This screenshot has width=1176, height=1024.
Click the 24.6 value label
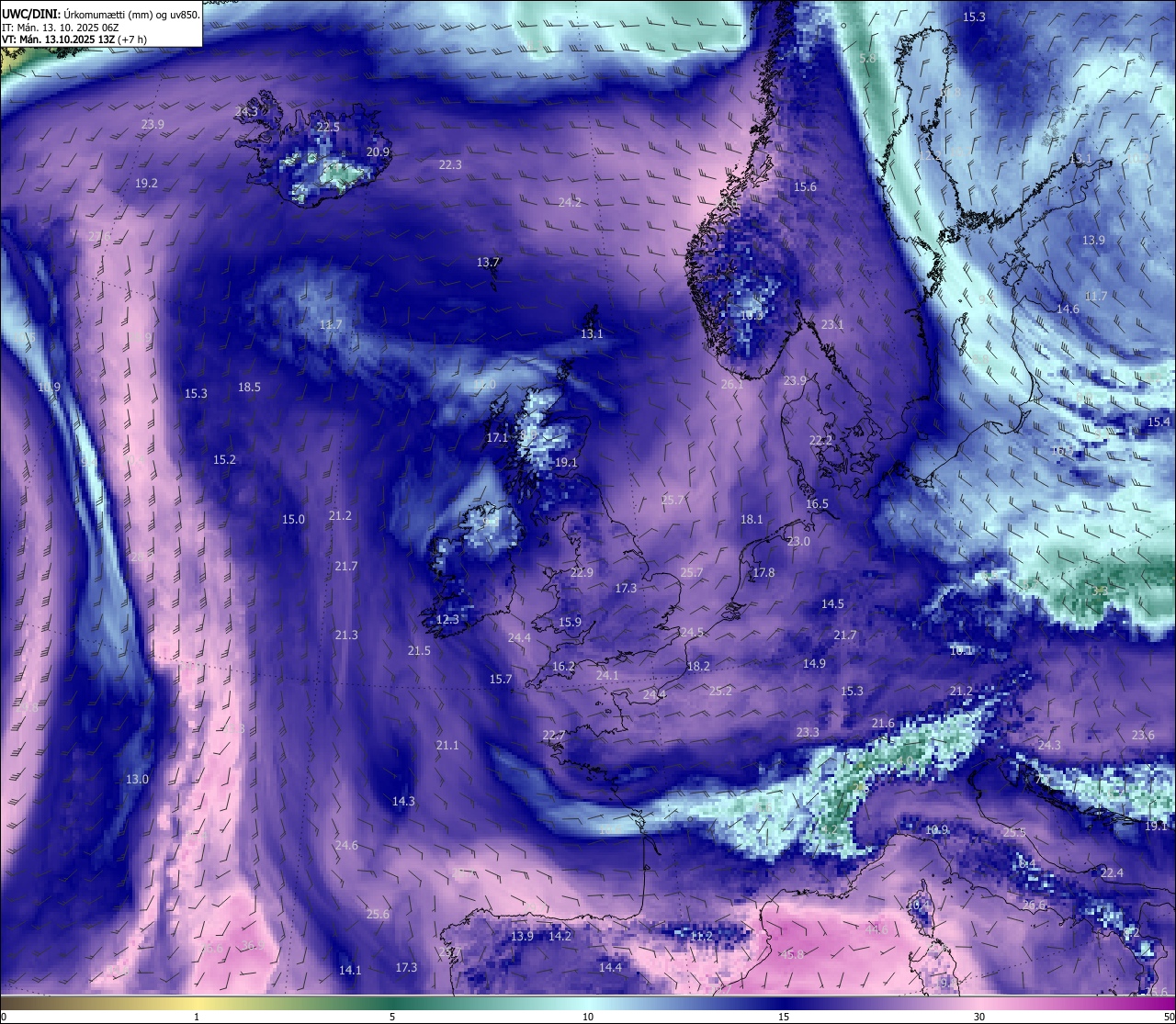(x=346, y=845)
